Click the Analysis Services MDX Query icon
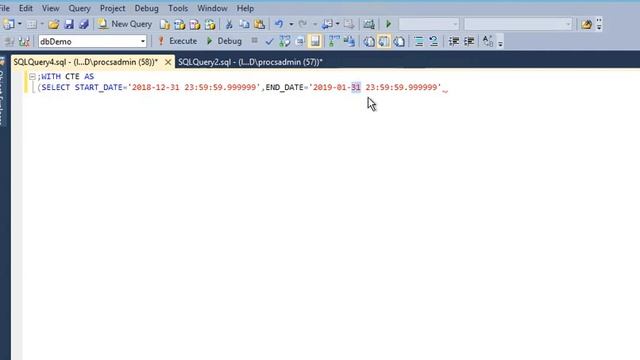The width and height of the screenshot is (640, 360). pos(180,24)
